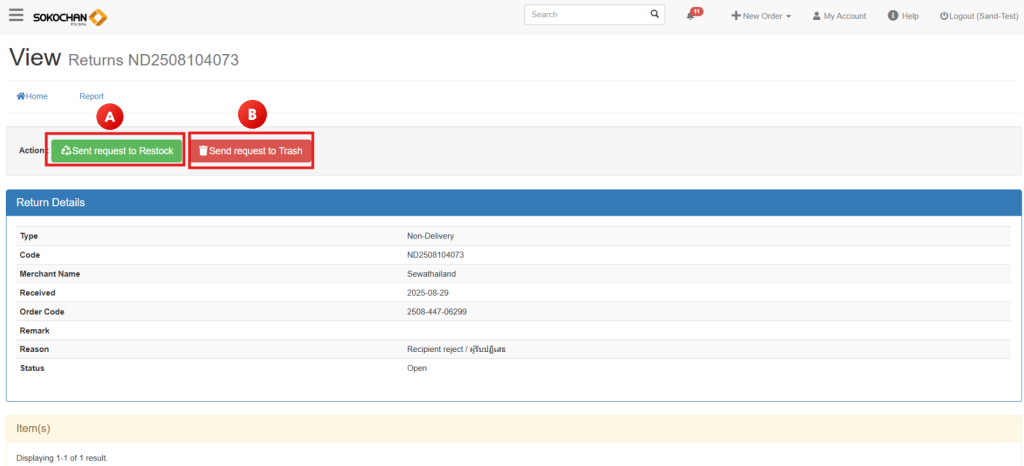Screen dimensions: 1024x466
Task: Click the red circle marker A
Action: click(111, 116)
